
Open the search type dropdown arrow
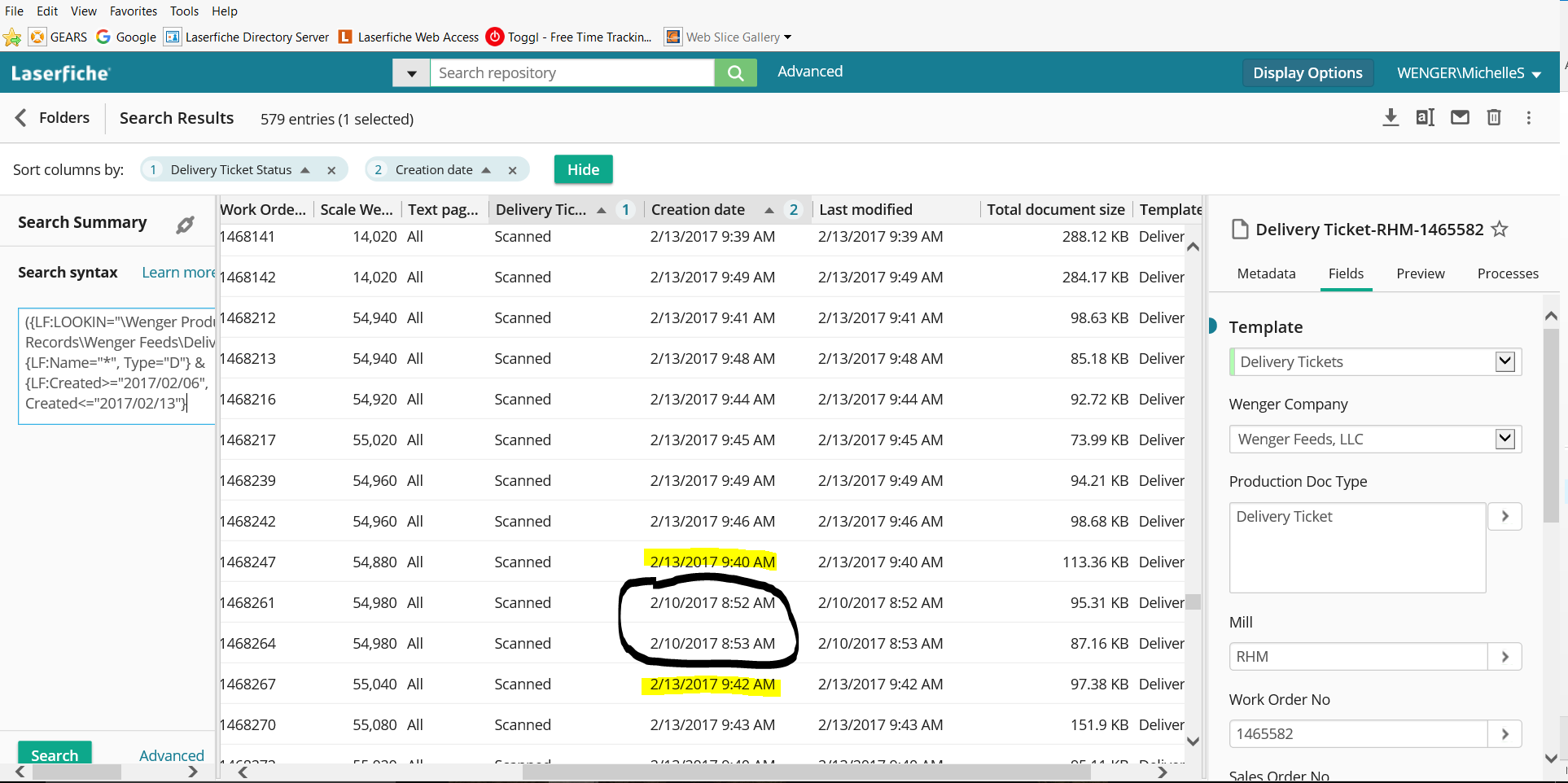(411, 73)
